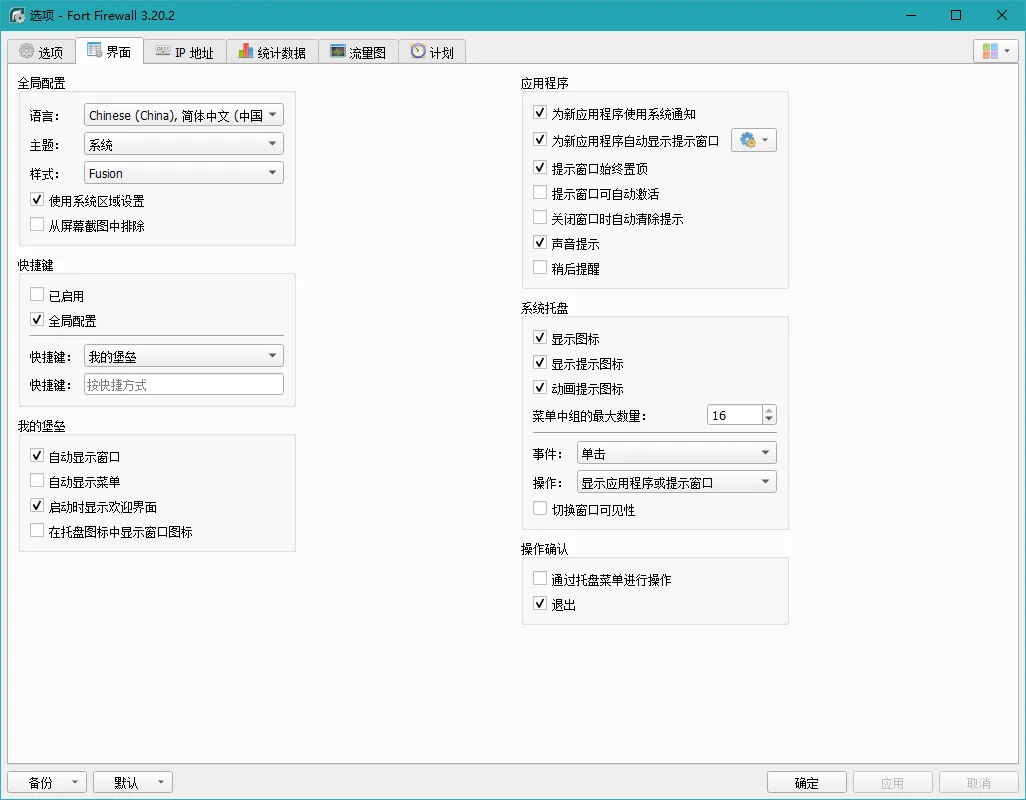Image resolution: width=1026 pixels, height=800 pixels.
Task: Switch to the IP 地址 tab
Action: pyautogui.click(x=185, y=52)
